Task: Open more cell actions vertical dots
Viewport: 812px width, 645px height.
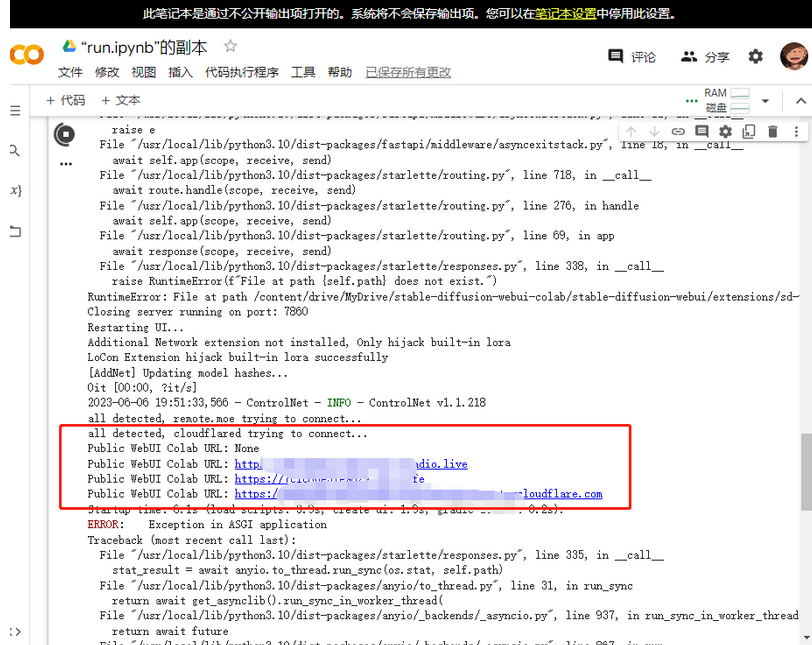Action: pyautogui.click(x=796, y=131)
